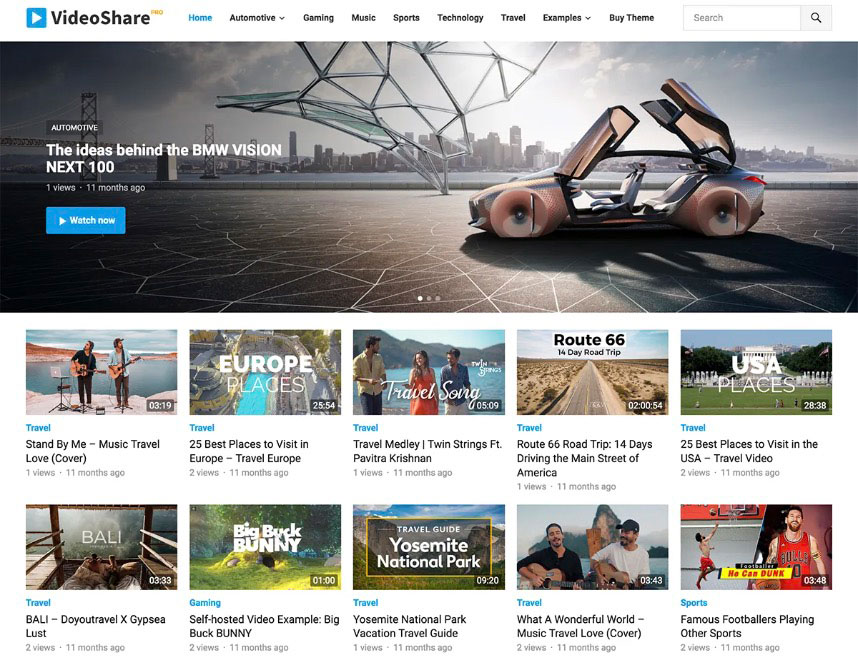Open the Travel Song video thumbnail
858x660 pixels.
coord(429,372)
